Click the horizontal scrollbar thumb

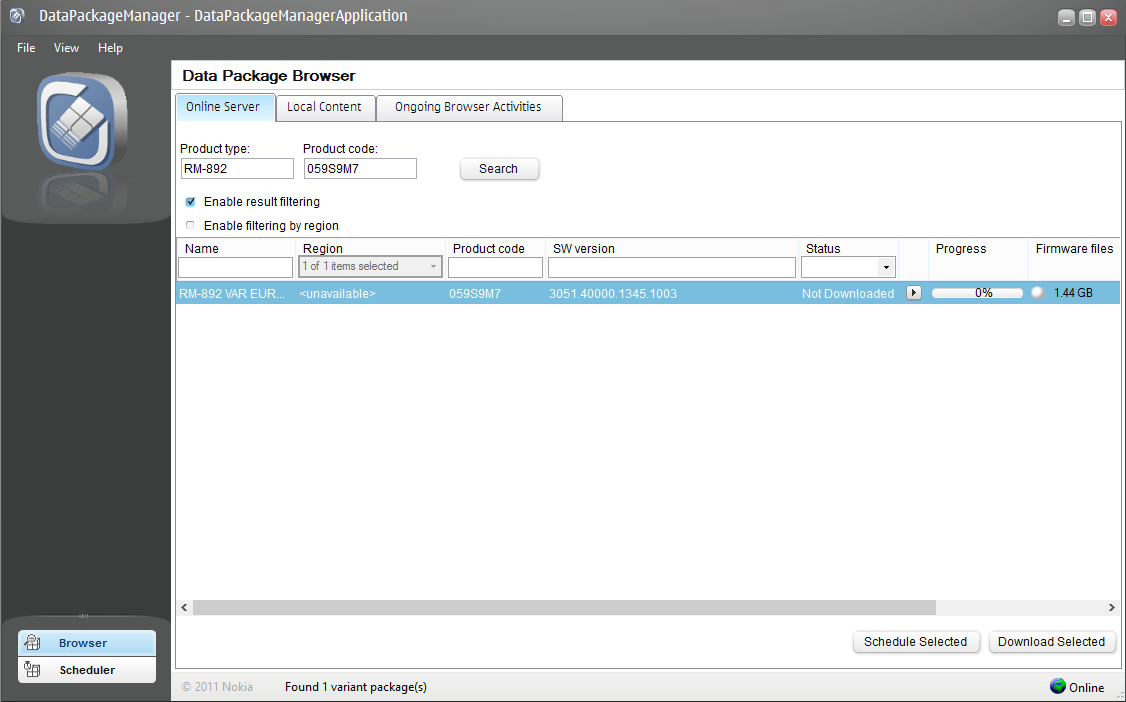[x=564, y=607]
